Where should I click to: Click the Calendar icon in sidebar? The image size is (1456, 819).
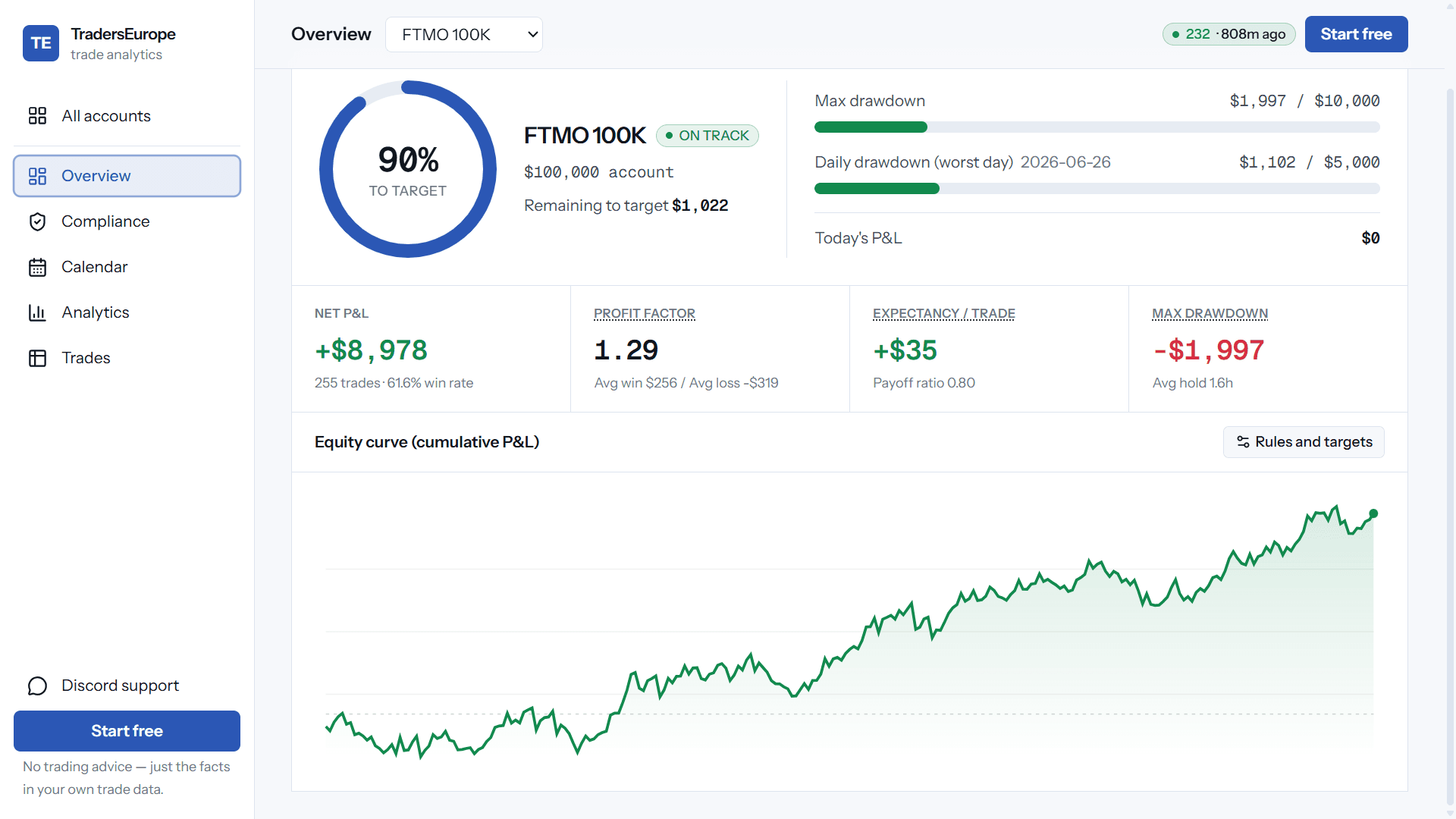[37, 267]
